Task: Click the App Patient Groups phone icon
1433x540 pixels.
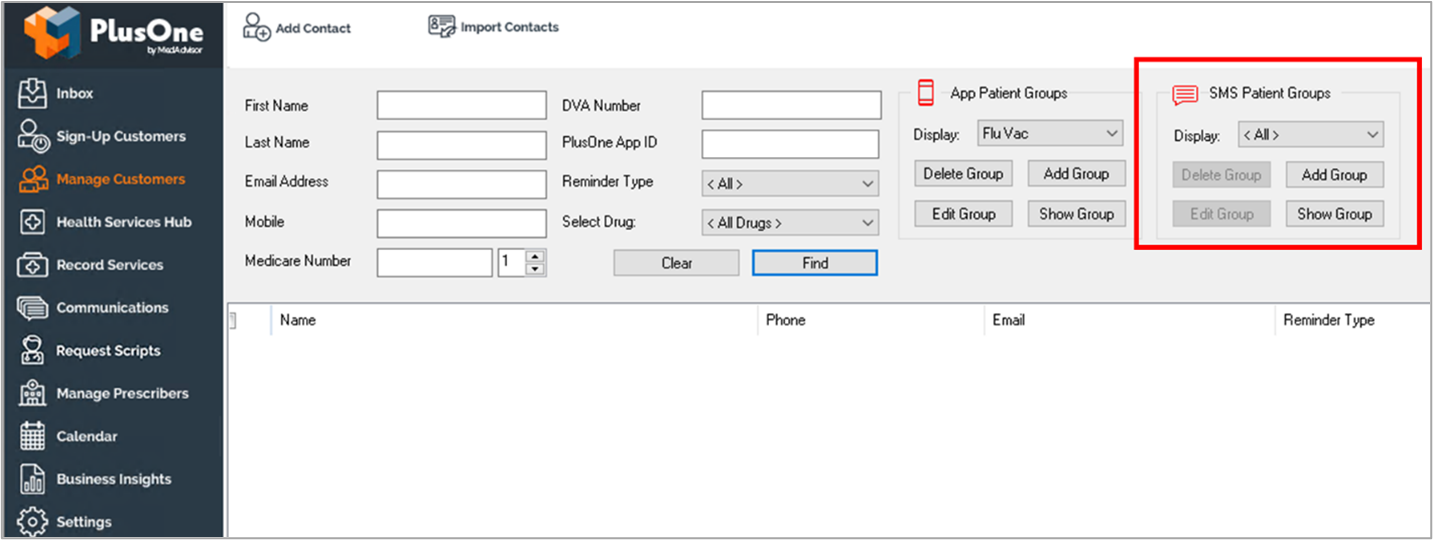Action: pos(926,93)
